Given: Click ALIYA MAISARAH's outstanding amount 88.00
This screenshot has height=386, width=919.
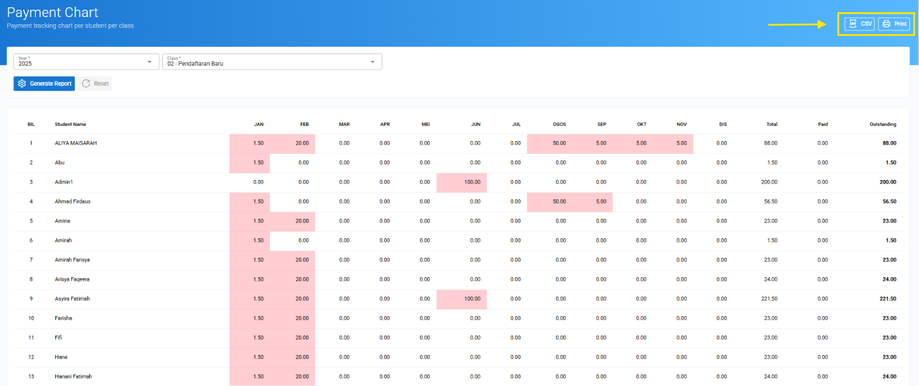Looking at the screenshot, I should (x=890, y=143).
